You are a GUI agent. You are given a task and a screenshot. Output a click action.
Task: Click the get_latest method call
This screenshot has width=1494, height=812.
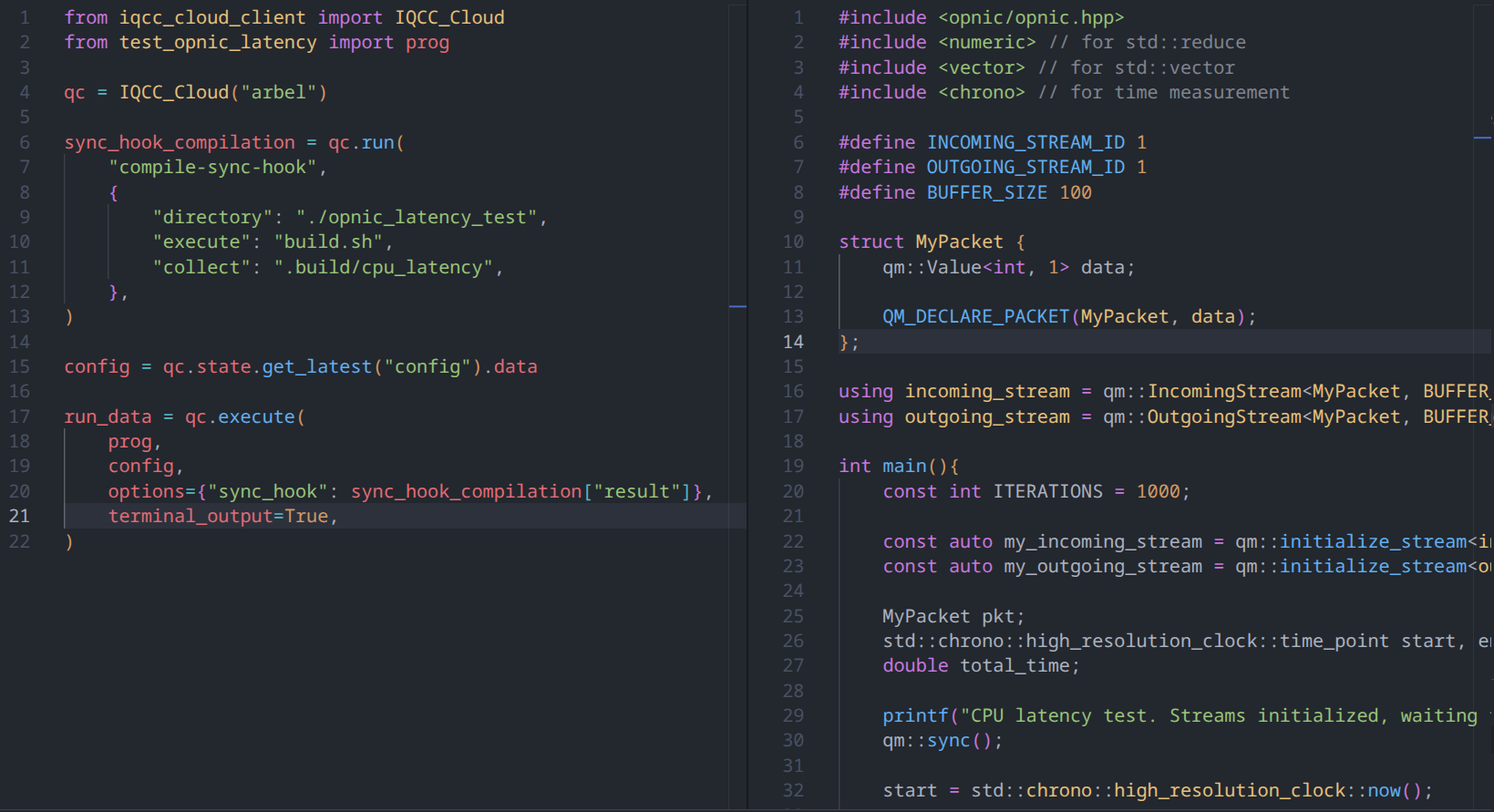[316, 367]
